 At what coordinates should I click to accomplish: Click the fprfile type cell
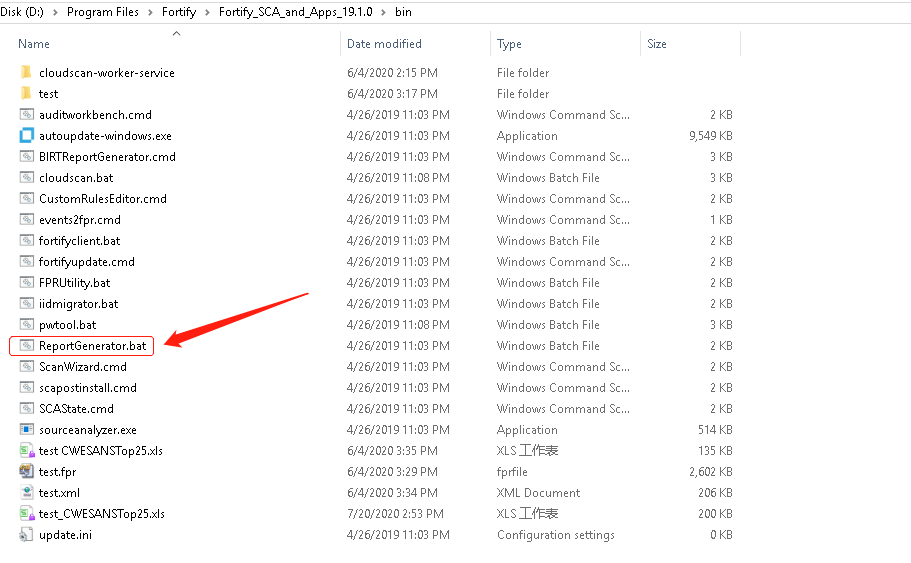coord(512,472)
